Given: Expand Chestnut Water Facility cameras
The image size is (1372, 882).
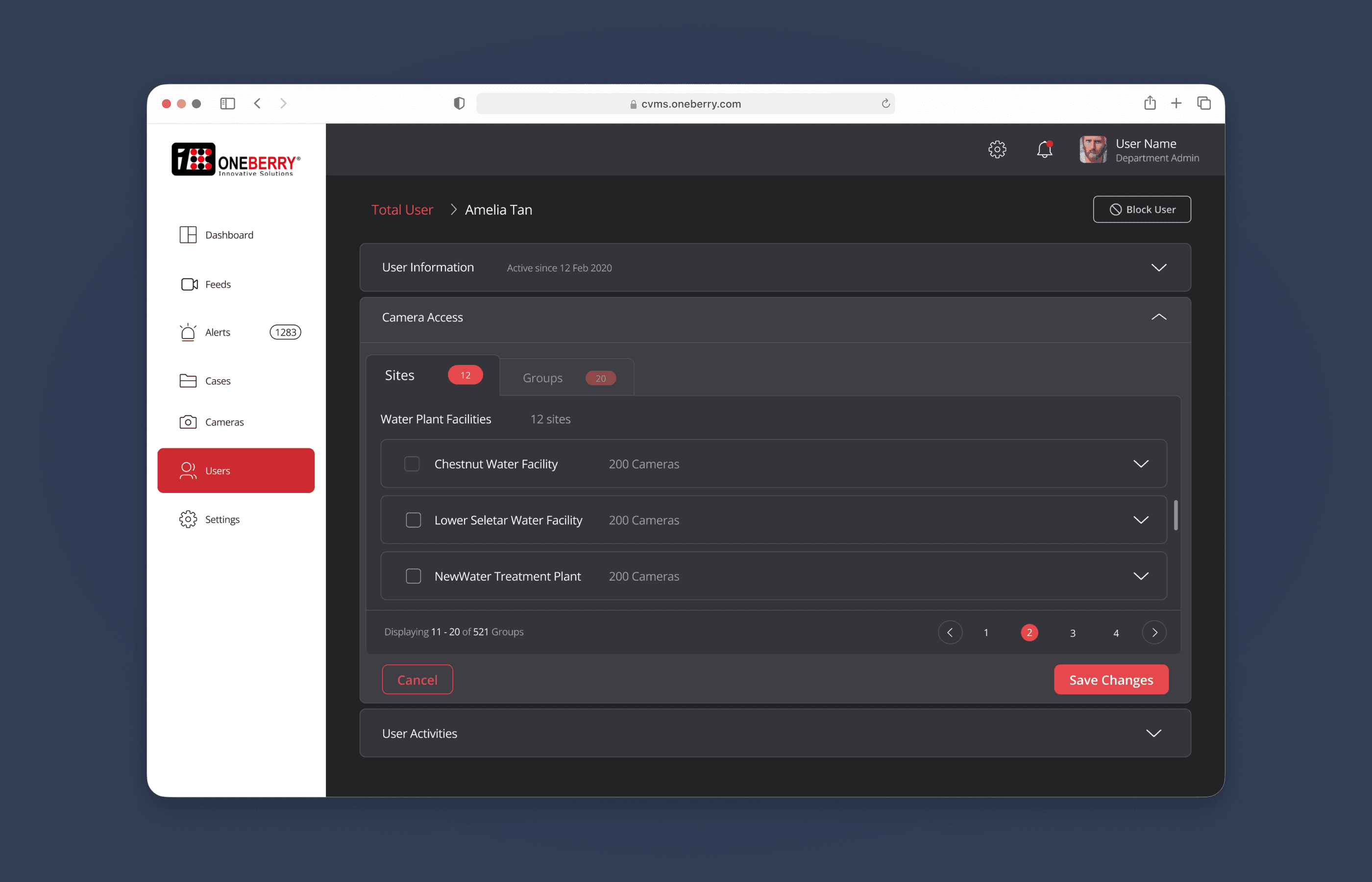Looking at the screenshot, I should (x=1141, y=464).
